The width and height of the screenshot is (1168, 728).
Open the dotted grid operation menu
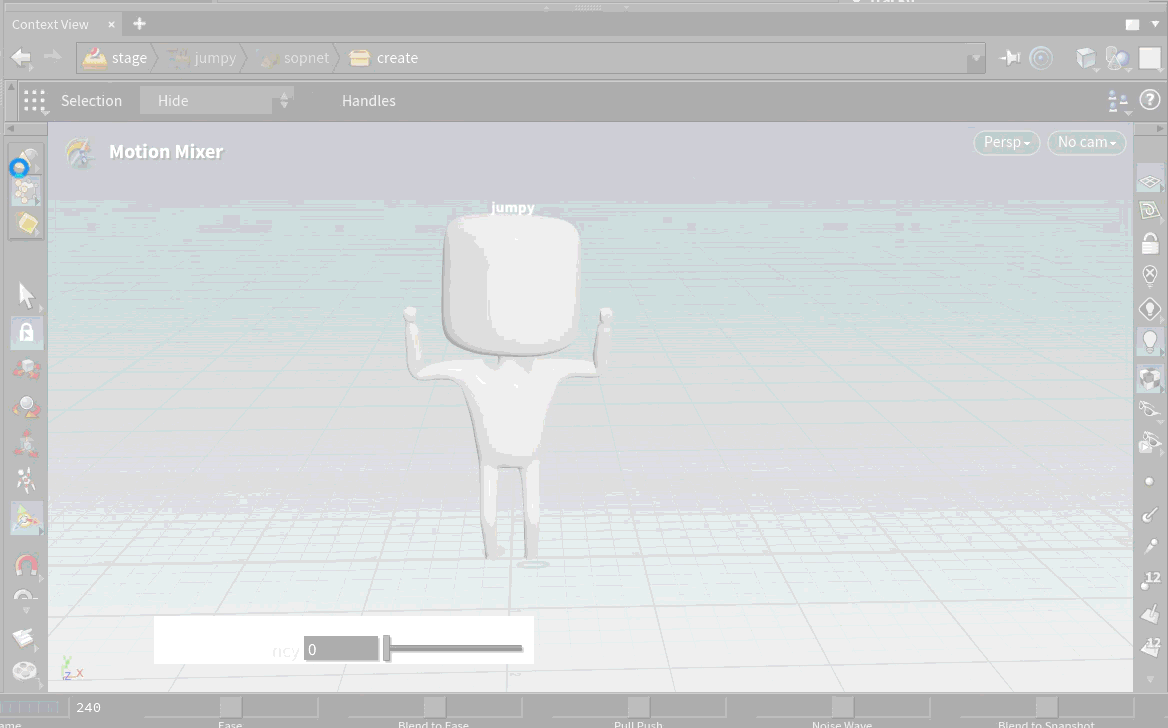point(34,101)
